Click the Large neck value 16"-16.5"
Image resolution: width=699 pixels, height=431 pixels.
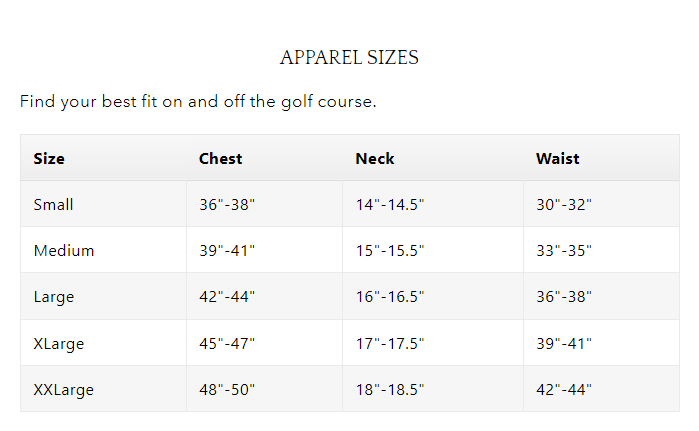tap(389, 297)
